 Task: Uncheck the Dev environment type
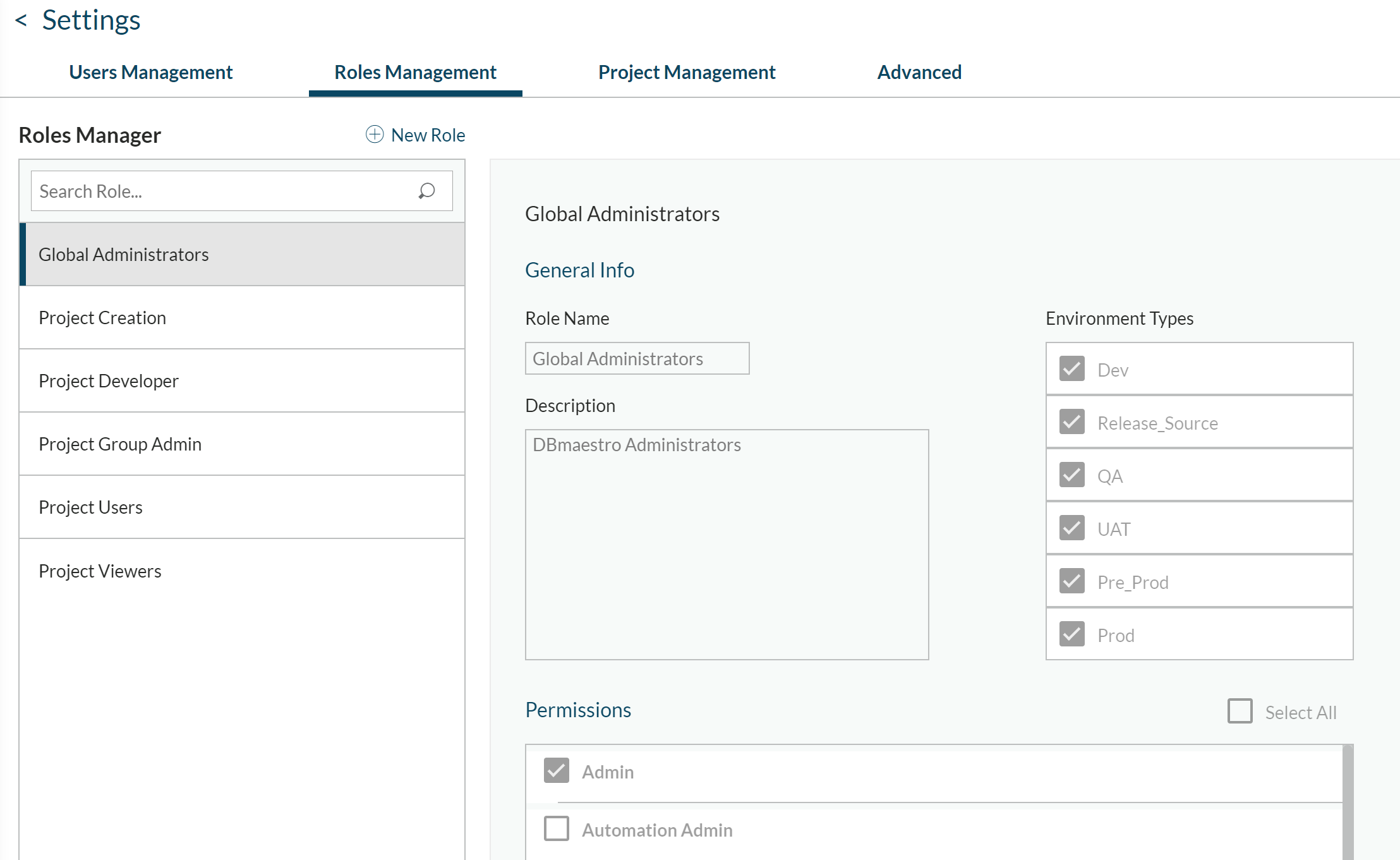(1071, 369)
